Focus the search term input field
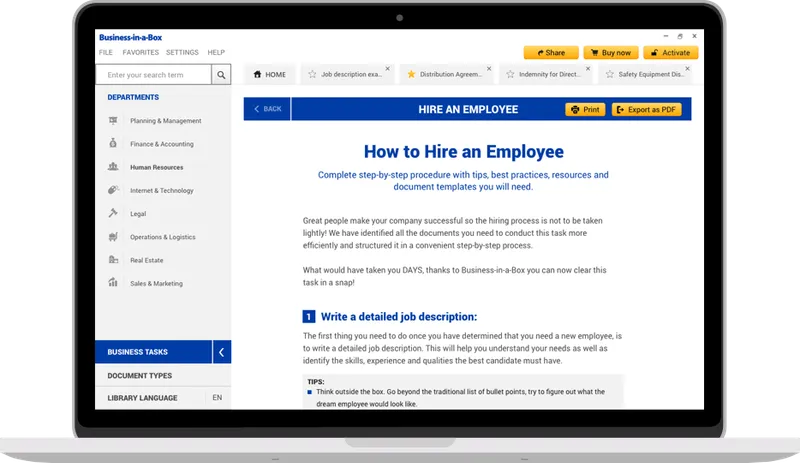 [x=154, y=75]
